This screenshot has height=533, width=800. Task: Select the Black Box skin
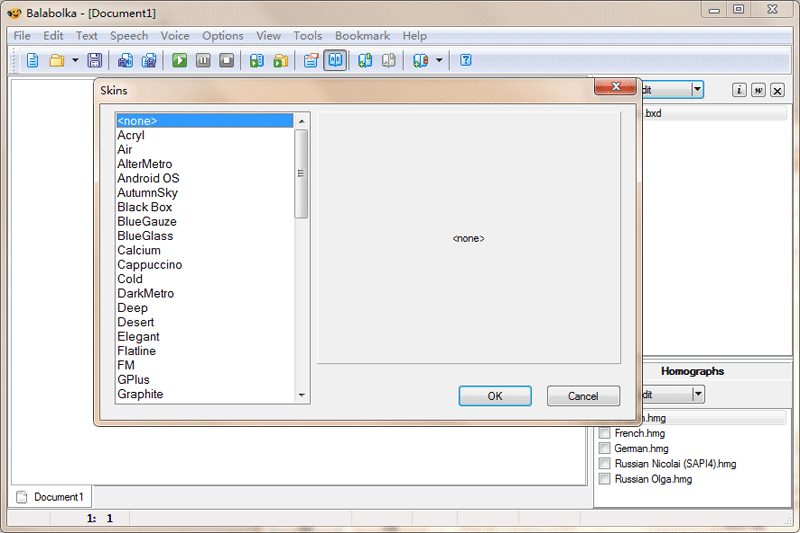[x=205, y=207]
